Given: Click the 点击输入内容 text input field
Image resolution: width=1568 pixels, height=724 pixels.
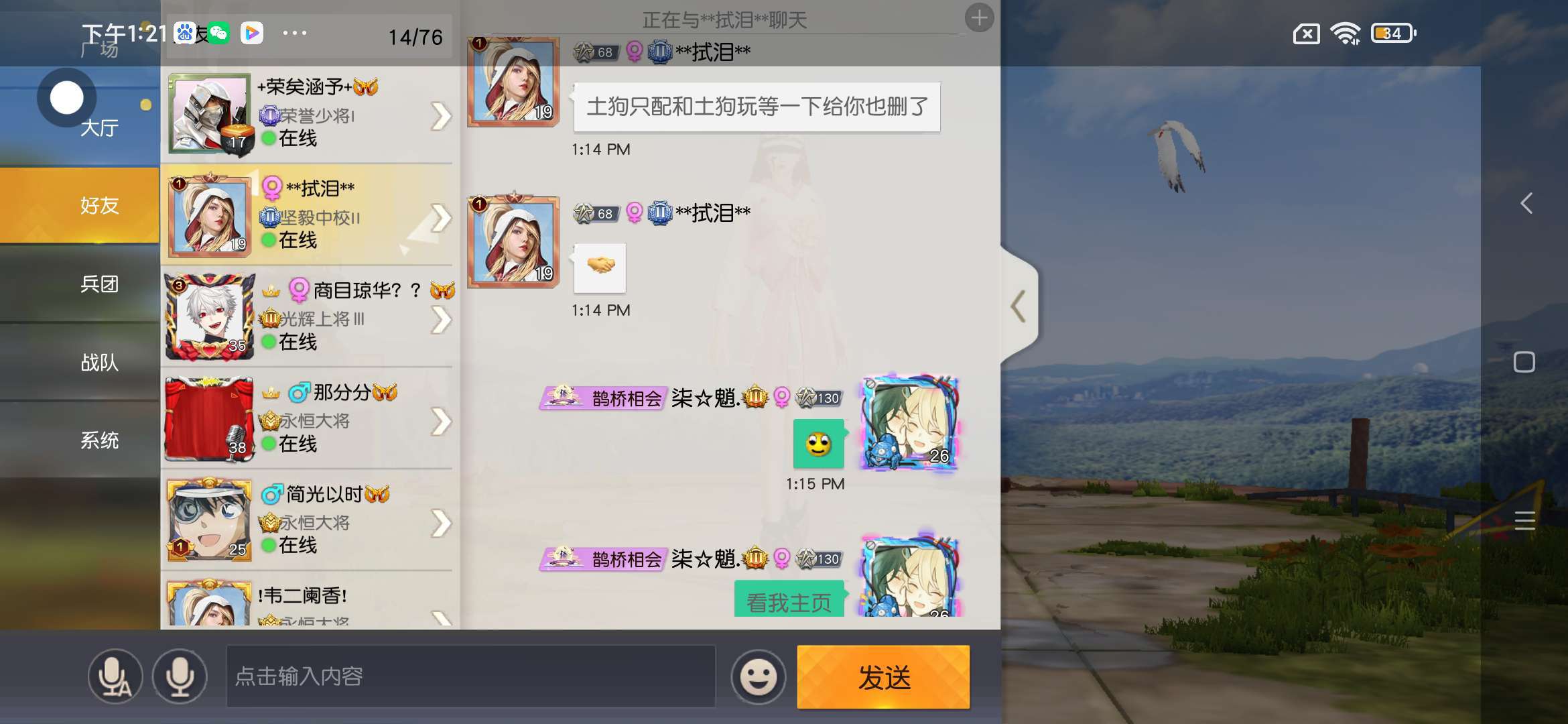Looking at the screenshot, I should (x=471, y=676).
